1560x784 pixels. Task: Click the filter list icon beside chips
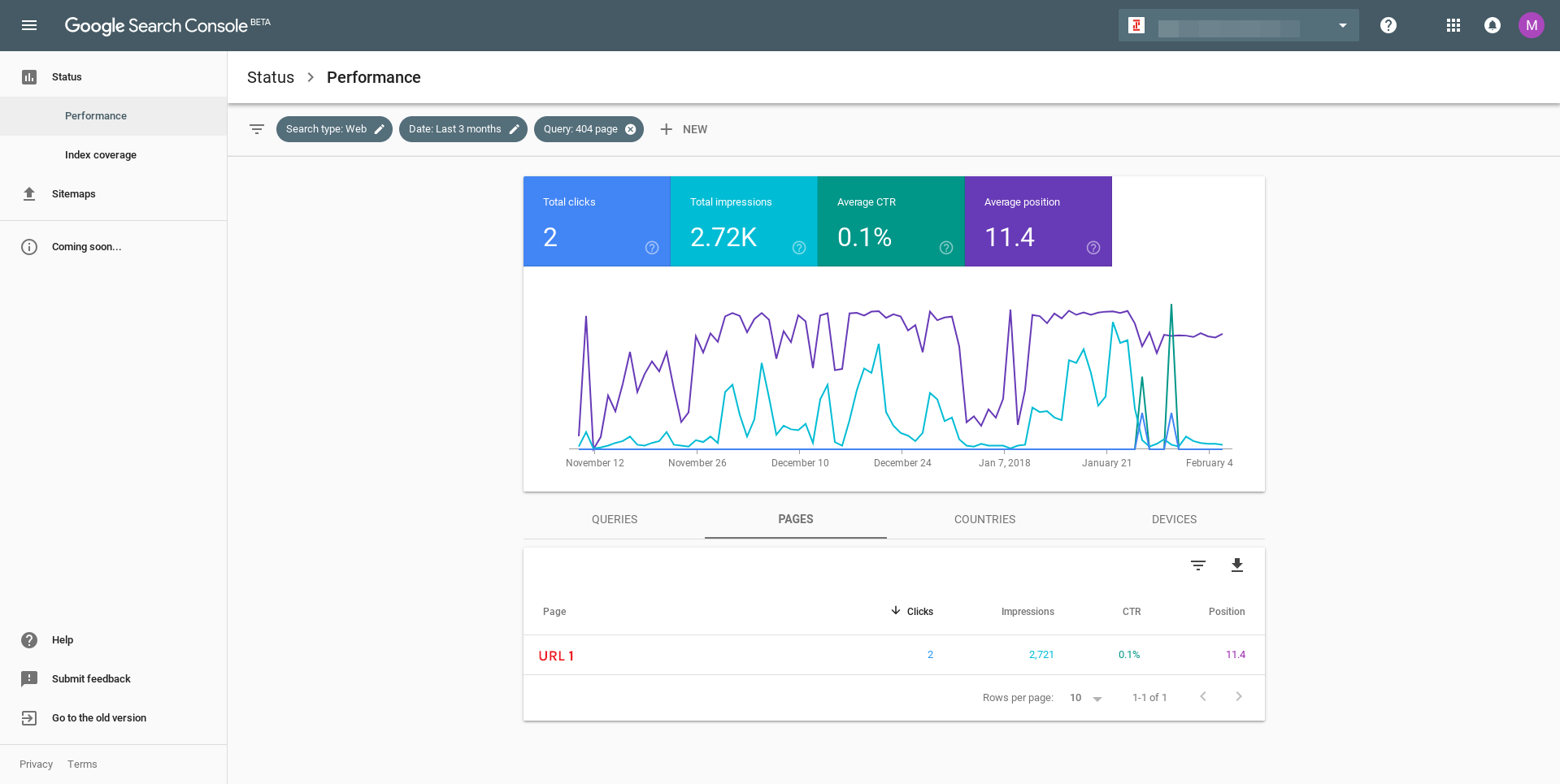[257, 129]
